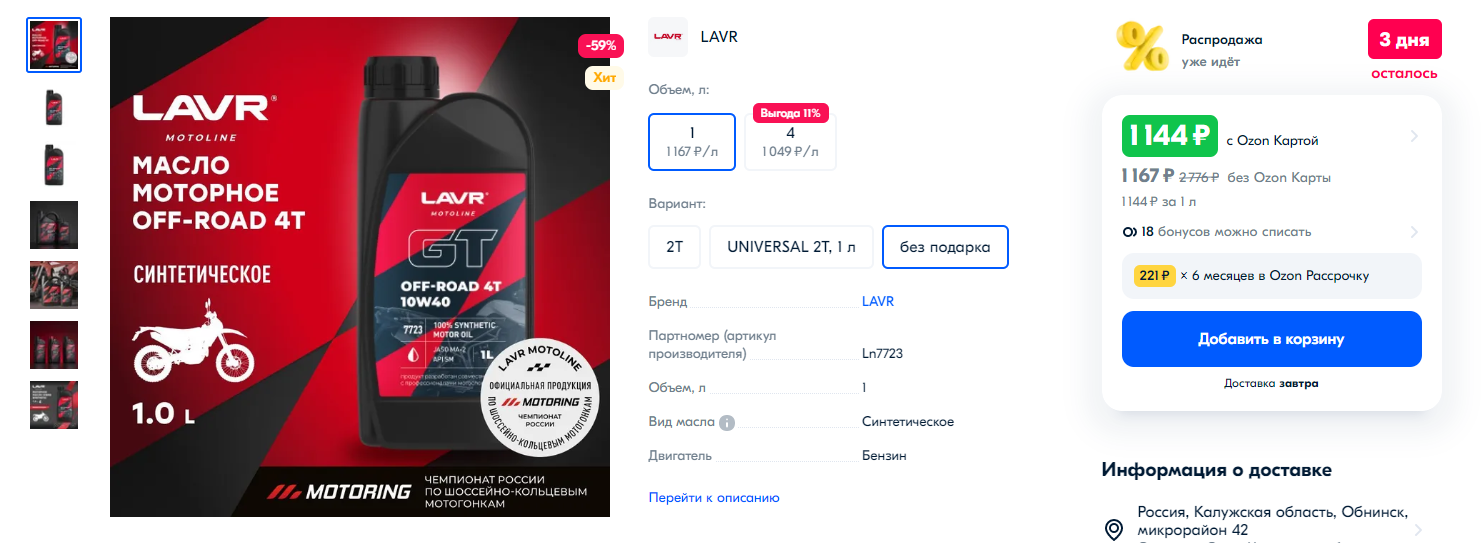
Task: Click the yellow percent sale icon
Action: [1141, 47]
